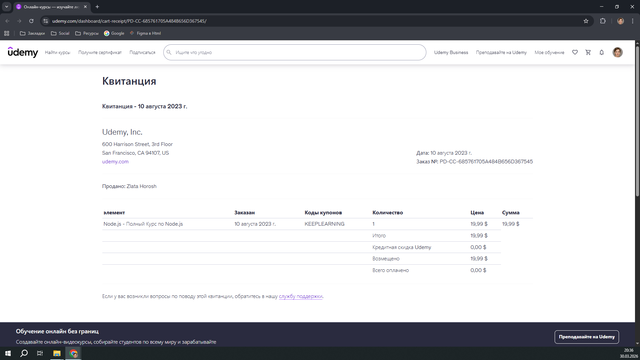Click the site information icon in address bar
This screenshot has height=360, width=640.
point(46,21)
